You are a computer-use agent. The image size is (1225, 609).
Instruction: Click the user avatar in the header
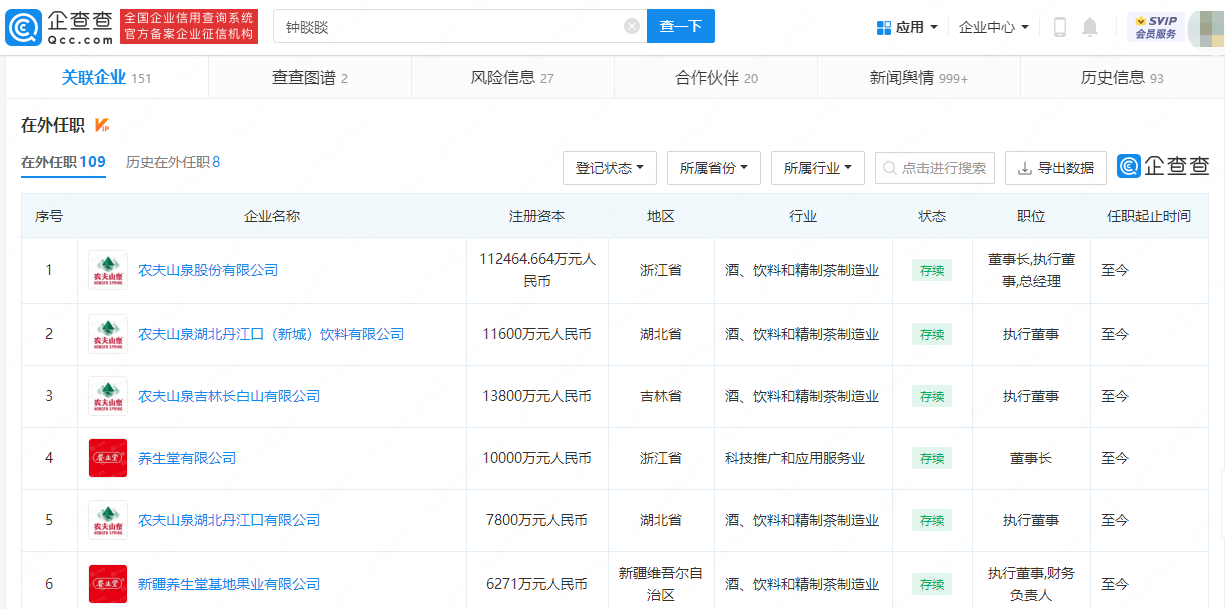tap(1205, 27)
